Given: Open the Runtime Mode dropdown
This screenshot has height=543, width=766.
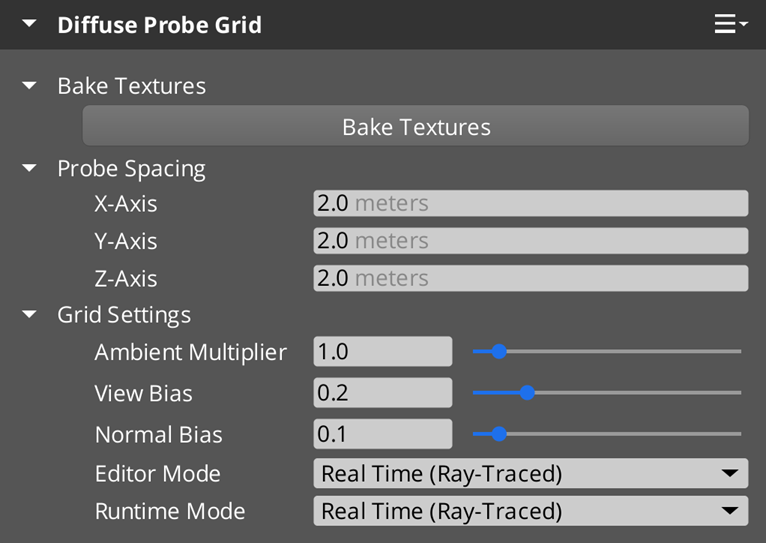Looking at the screenshot, I should 530,511.
